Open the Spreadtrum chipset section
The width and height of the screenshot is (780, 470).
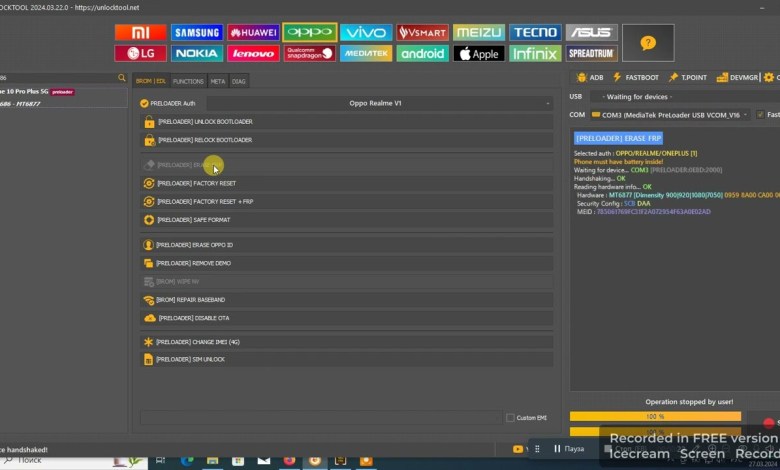pyautogui.click(x=591, y=53)
